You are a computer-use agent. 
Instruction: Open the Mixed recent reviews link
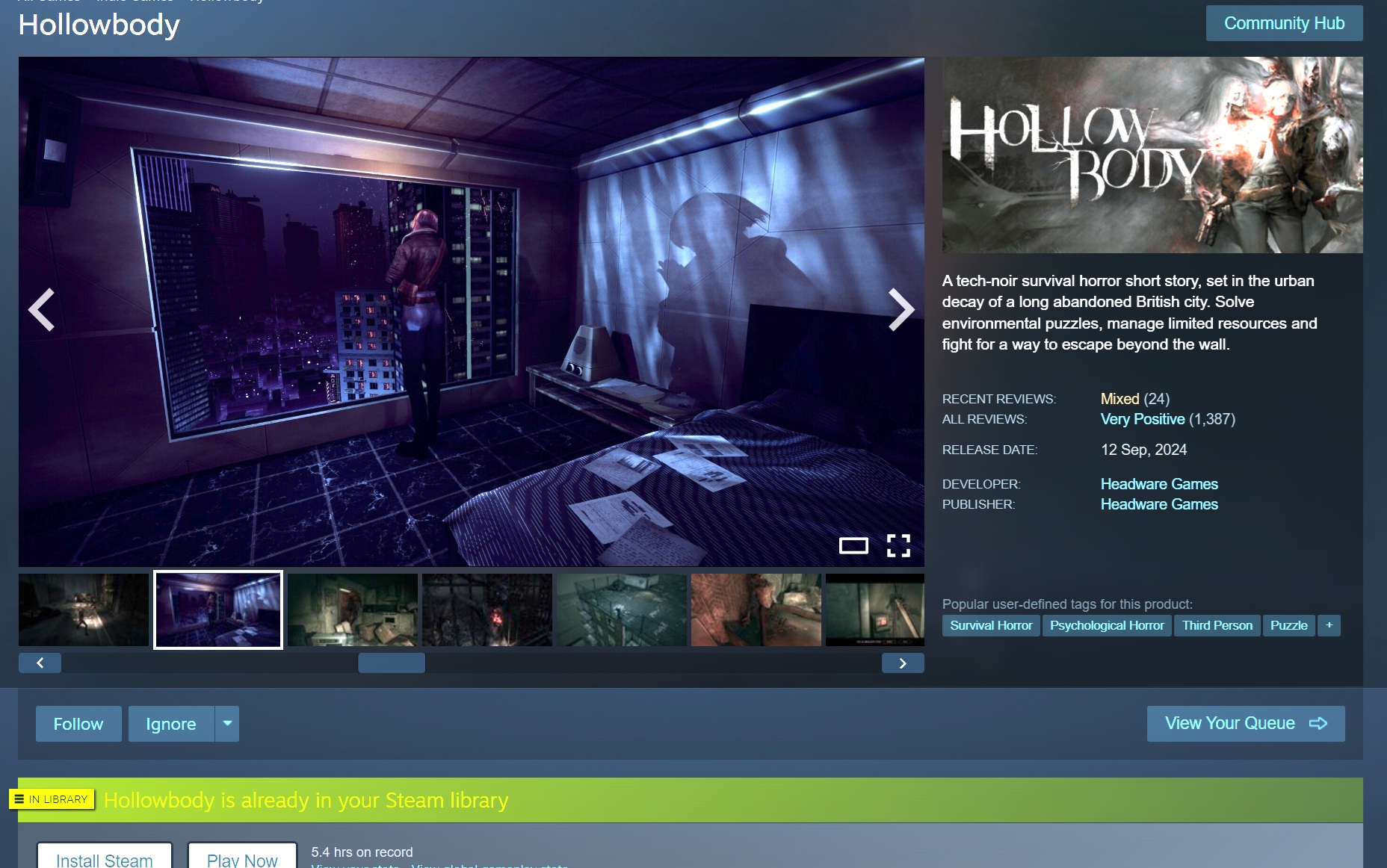point(1119,399)
